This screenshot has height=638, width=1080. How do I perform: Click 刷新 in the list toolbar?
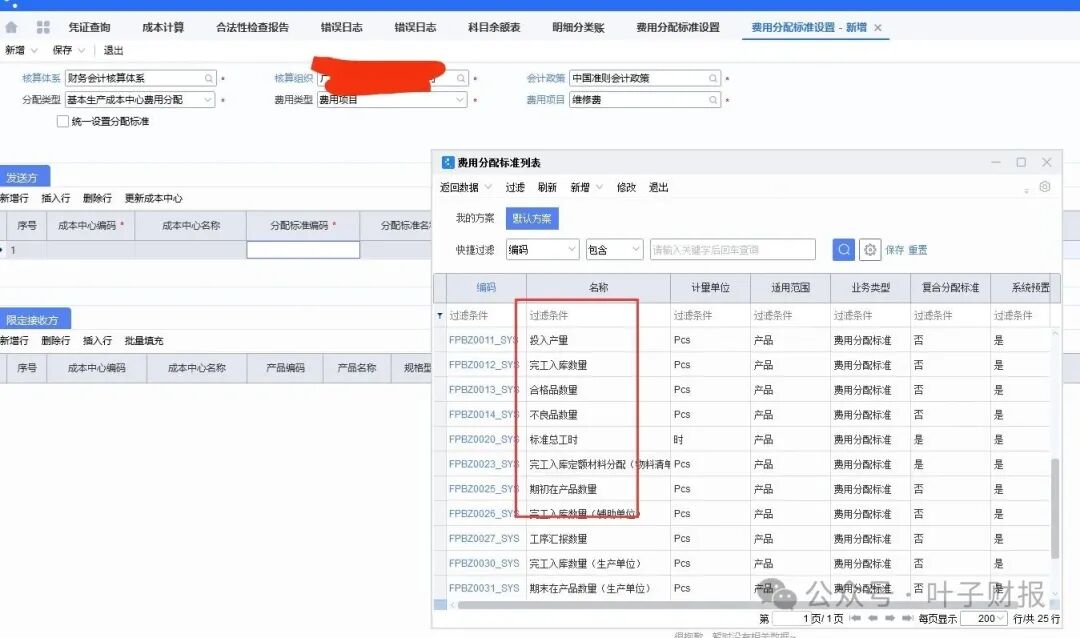[547, 187]
